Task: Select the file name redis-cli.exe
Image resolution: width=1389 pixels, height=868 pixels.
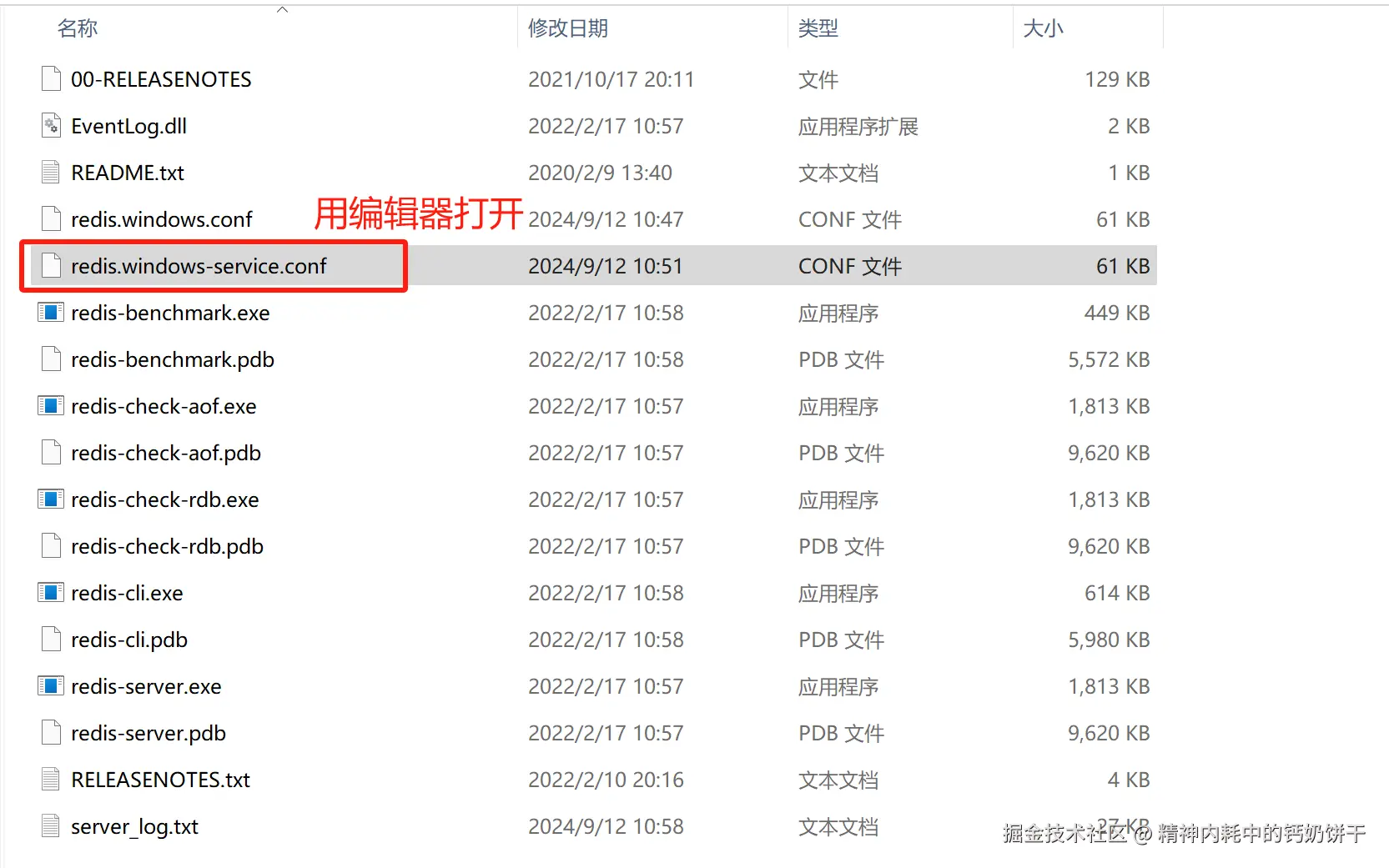Action: pos(127,593)
